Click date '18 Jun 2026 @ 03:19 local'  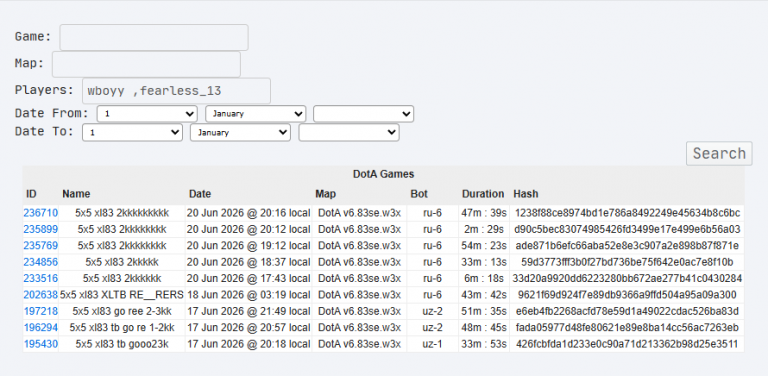point(248,295)
